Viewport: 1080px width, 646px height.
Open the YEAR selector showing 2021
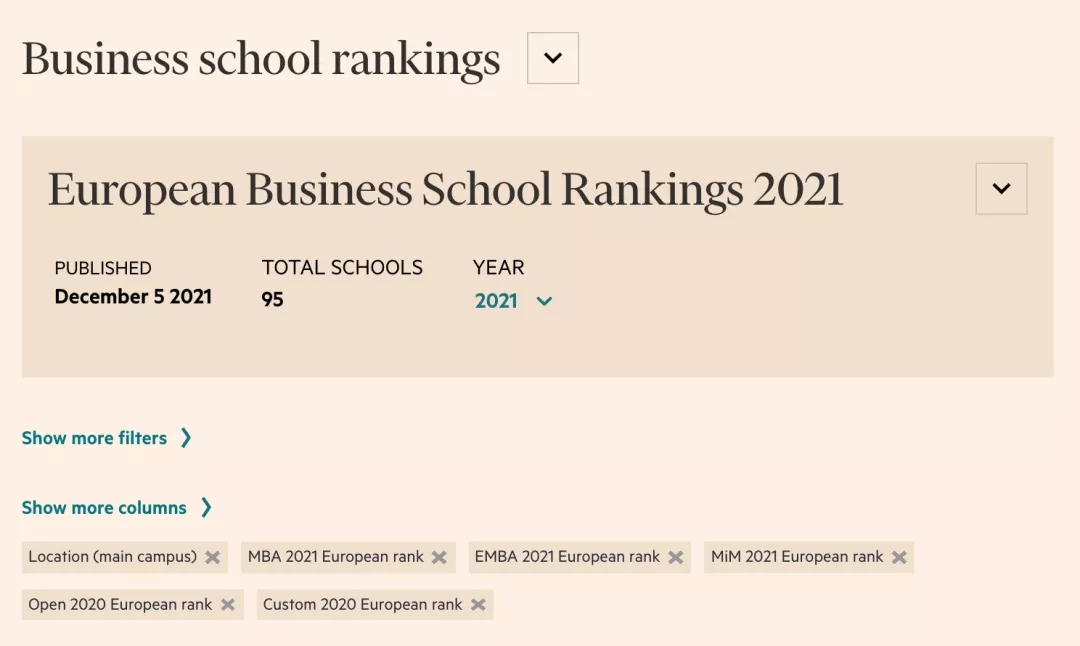(x=513, y=301)
